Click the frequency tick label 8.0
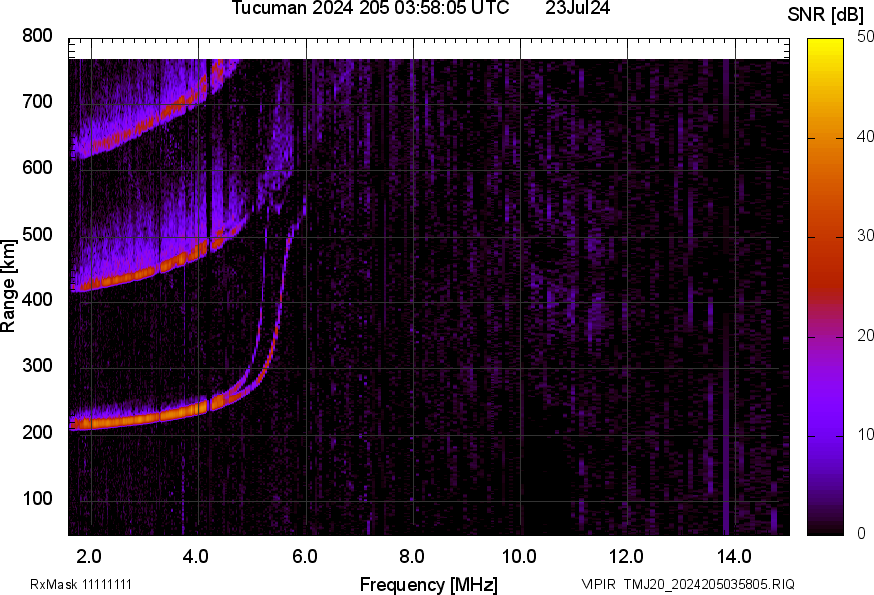Image resolution: width=874 pixels, height=595 pixels. click(x=412, y=557)
